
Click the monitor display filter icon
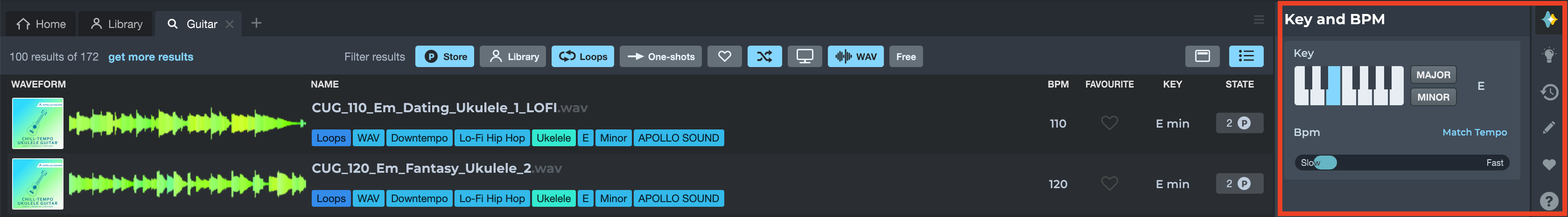point(805,56)
